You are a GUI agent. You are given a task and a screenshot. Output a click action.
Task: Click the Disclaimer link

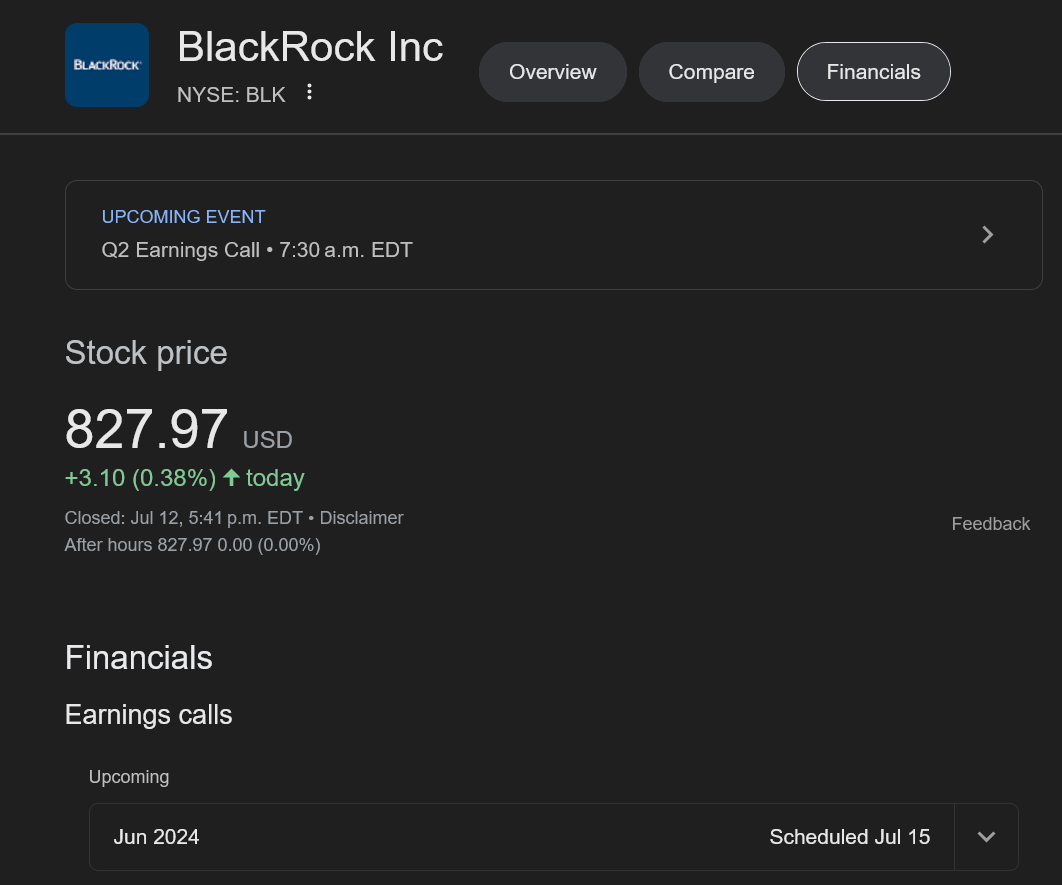click(x=361, y=518)
